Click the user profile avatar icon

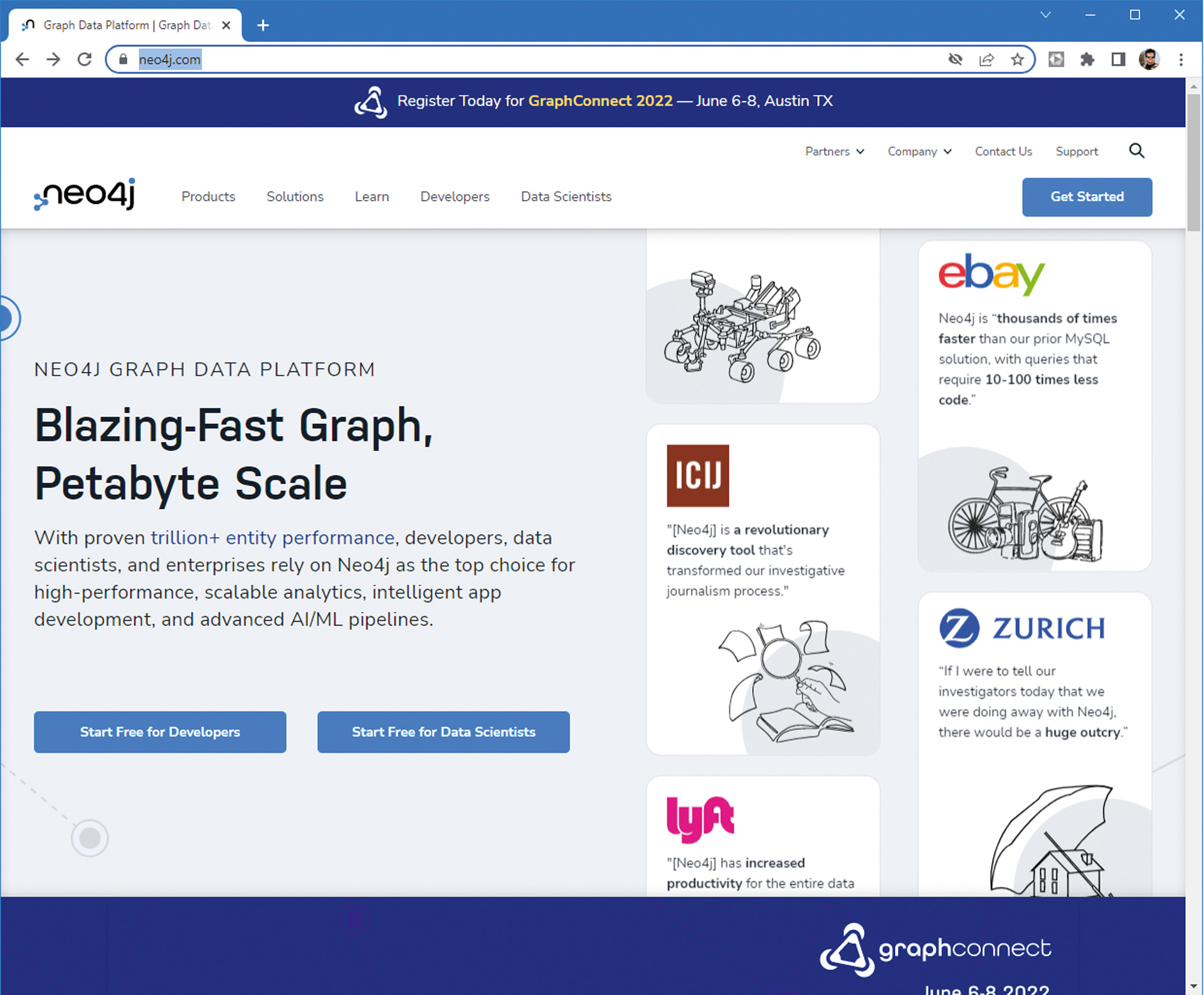click(x=1149, y=60)
